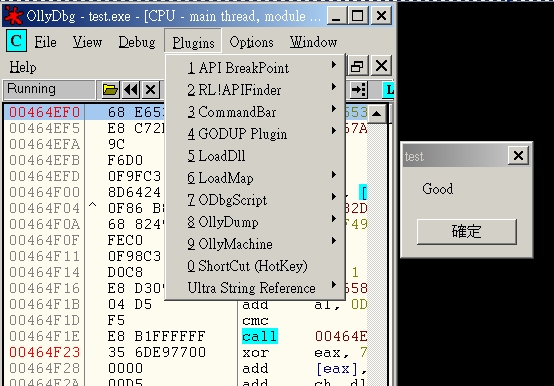Click the hex bytes E8 B1FFFFFF
Image resolution: width=554 pixels, height=386 pixels.
[x=157, y=336]
